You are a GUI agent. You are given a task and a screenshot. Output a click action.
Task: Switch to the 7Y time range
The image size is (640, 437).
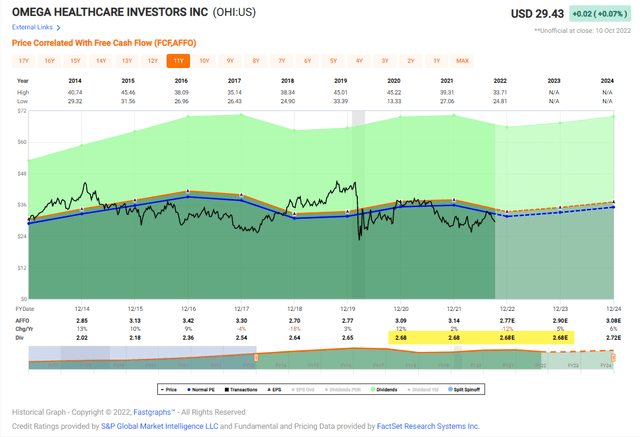(x=282, y=61)
